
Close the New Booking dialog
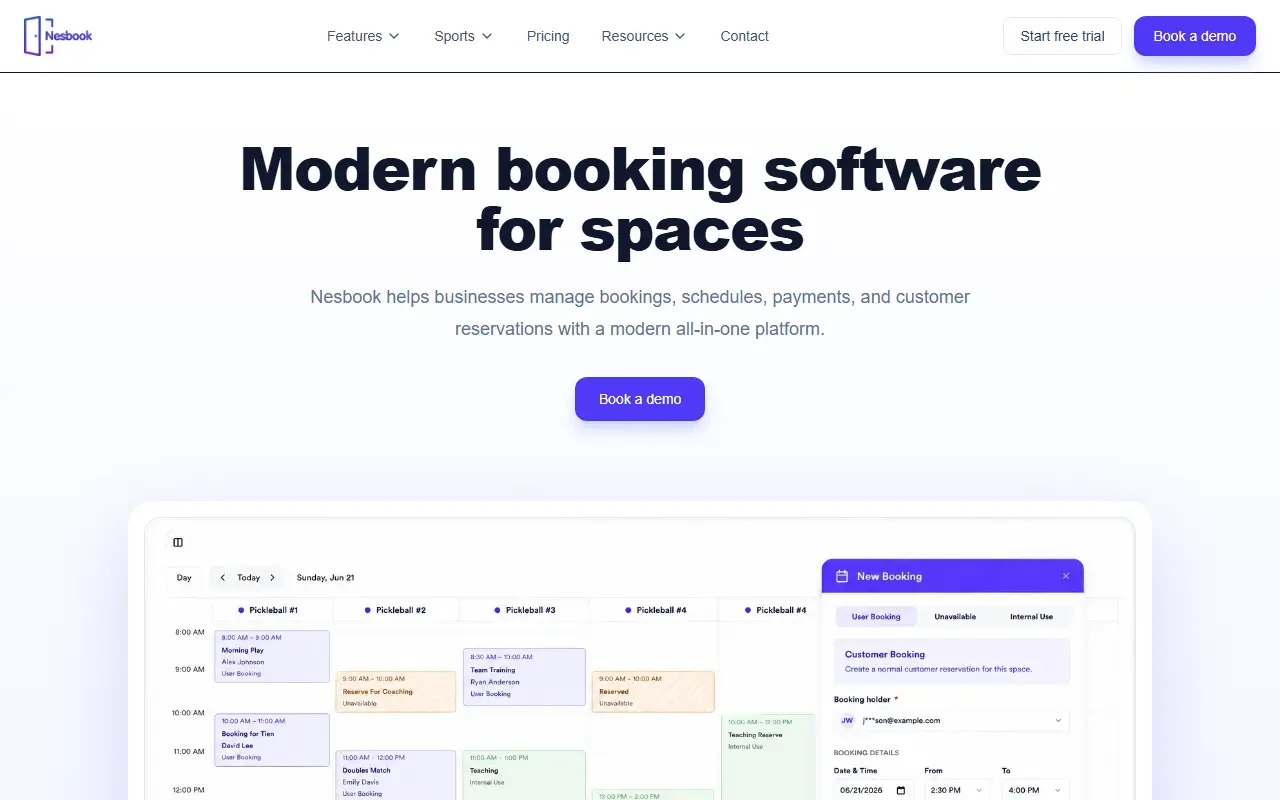click(x=1066, y=576)
